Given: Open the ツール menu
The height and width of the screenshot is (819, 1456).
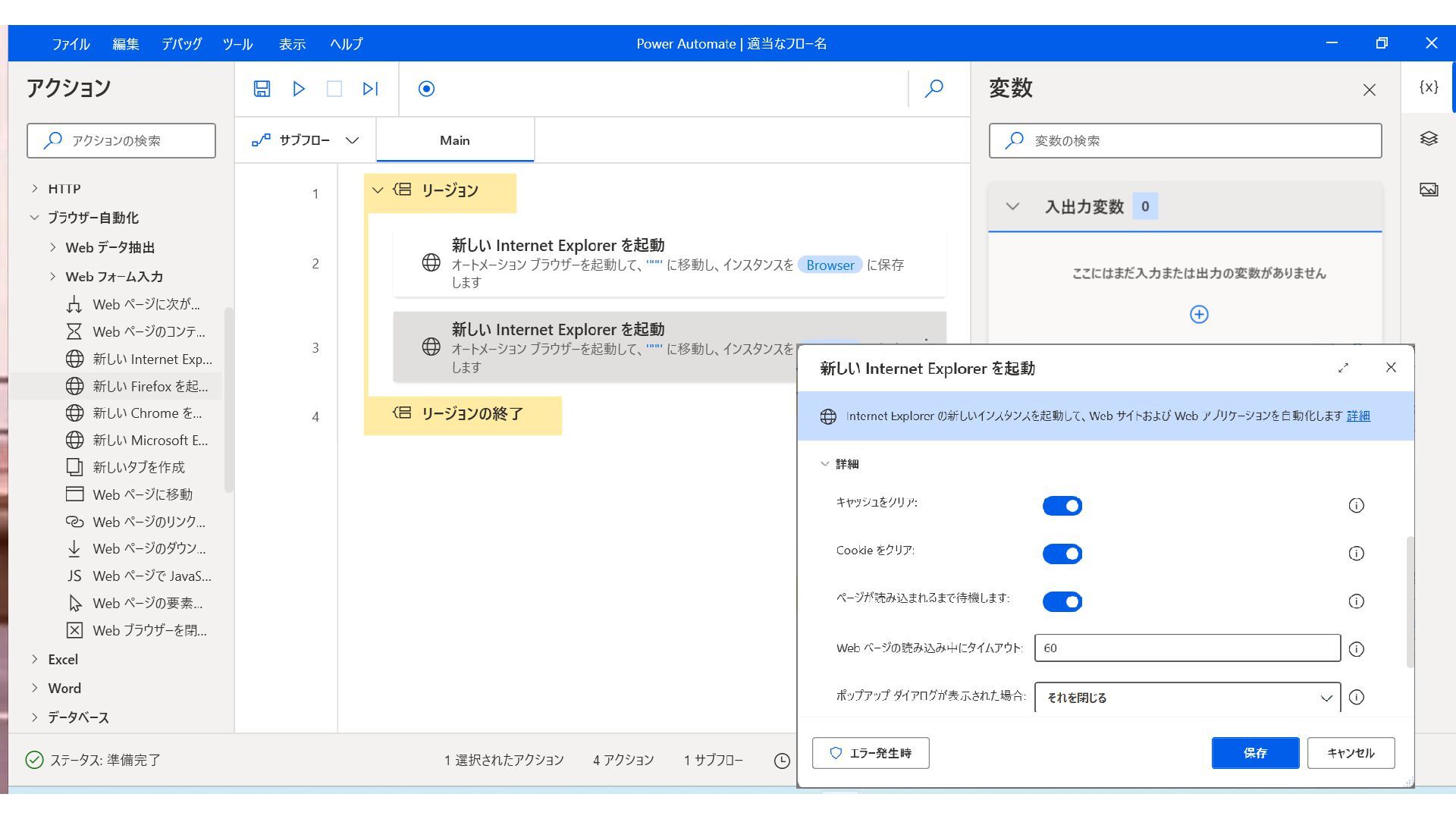Looking at the screenshot, I should tap(237, 44).
